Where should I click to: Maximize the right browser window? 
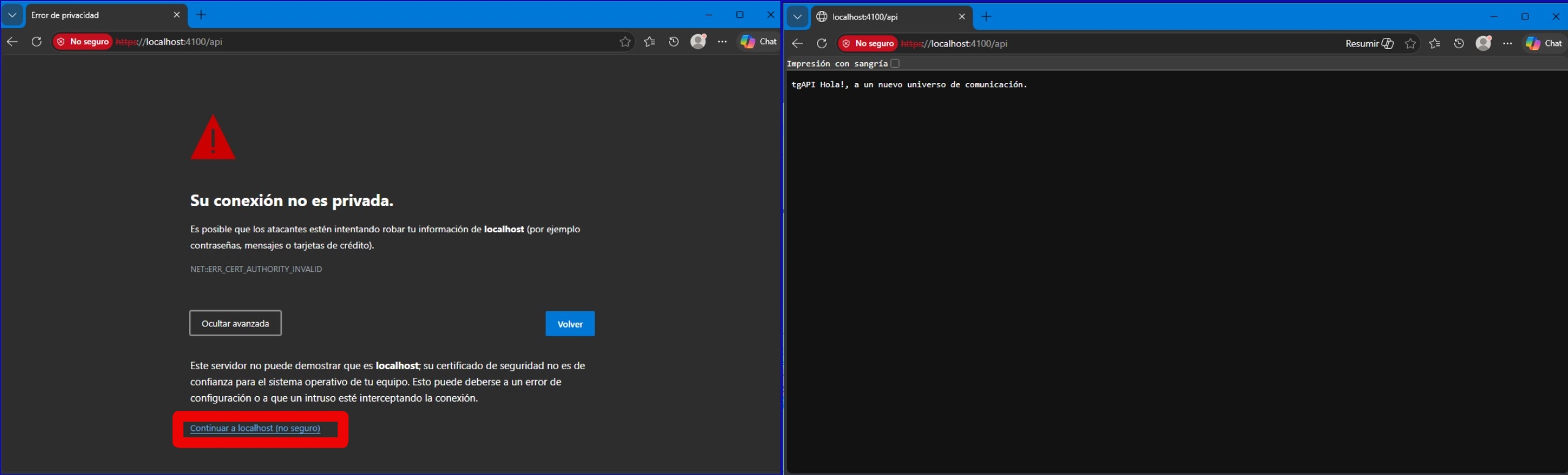(1525, 17)
